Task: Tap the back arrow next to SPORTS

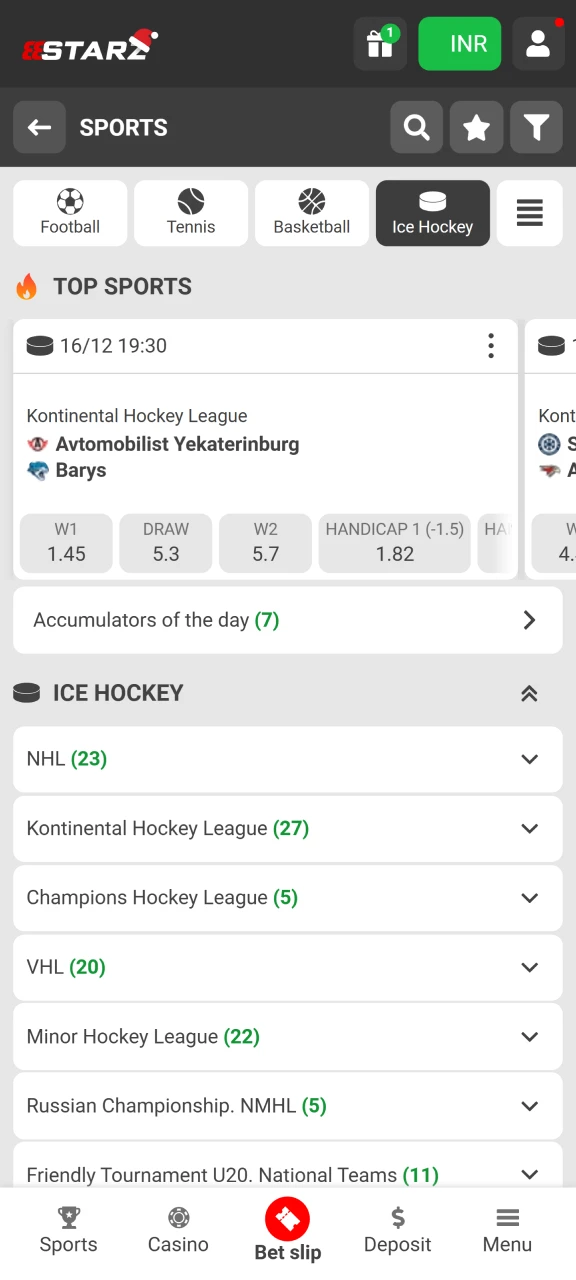Action: (39, 127)
